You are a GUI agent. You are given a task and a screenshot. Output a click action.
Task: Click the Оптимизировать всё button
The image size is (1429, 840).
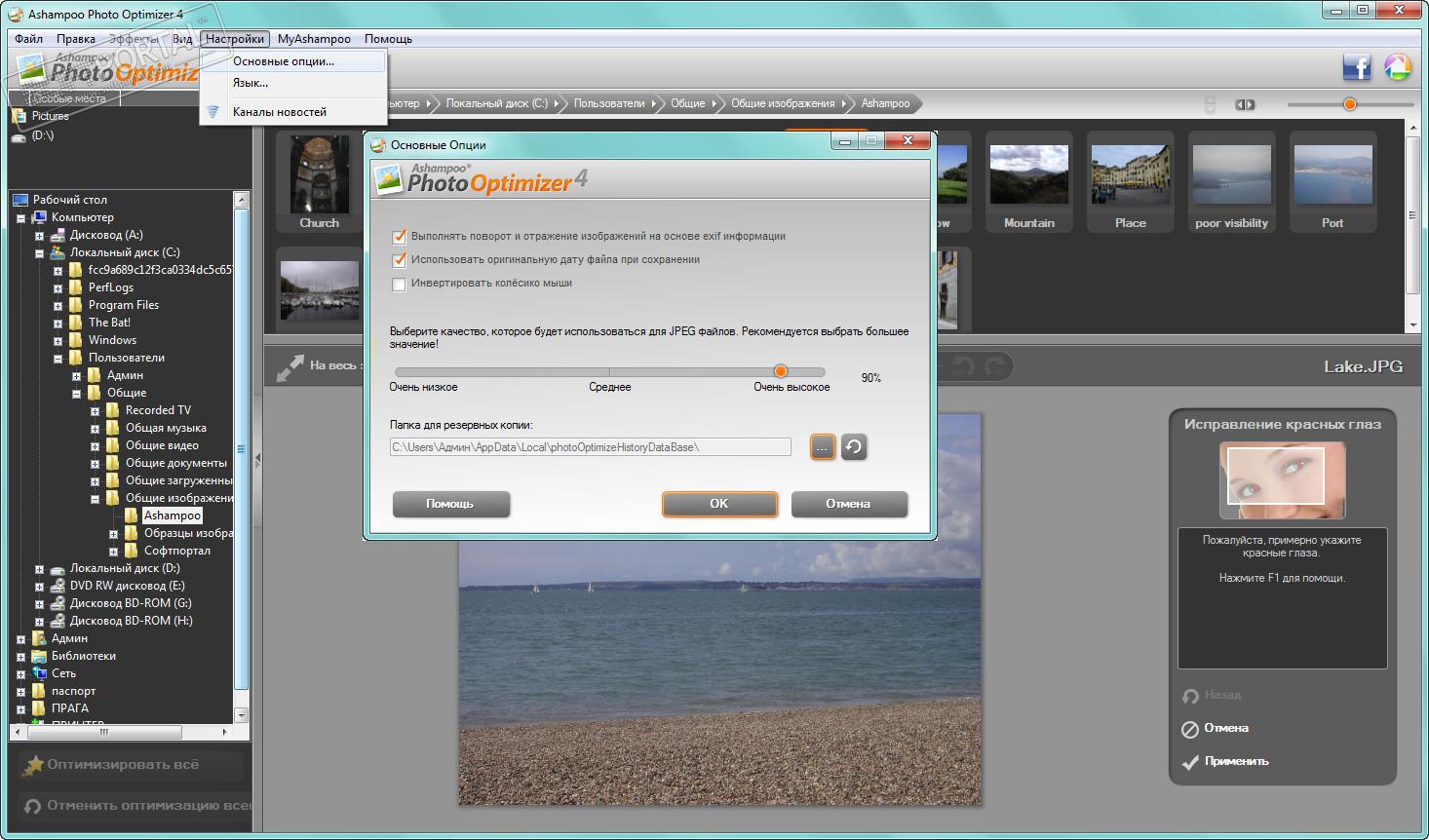(132, 765)
